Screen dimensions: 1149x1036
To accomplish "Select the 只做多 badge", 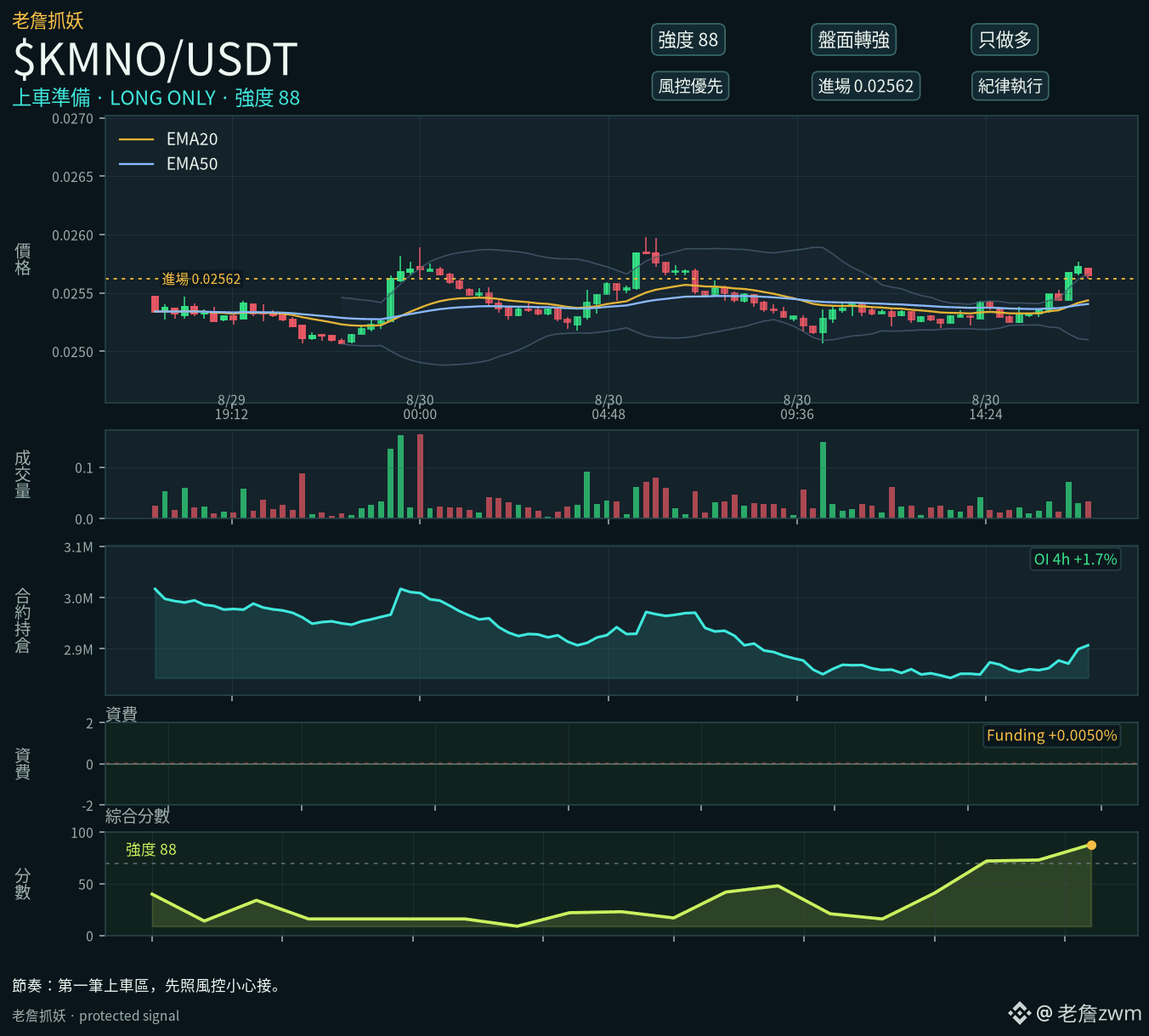I will [x=1005, y=40].
